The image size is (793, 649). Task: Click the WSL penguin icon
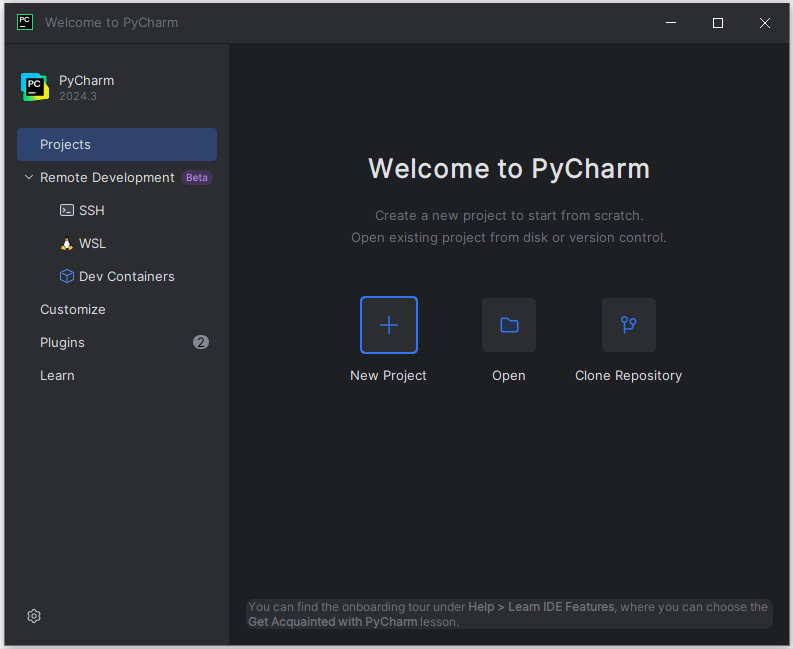[67, 244]
